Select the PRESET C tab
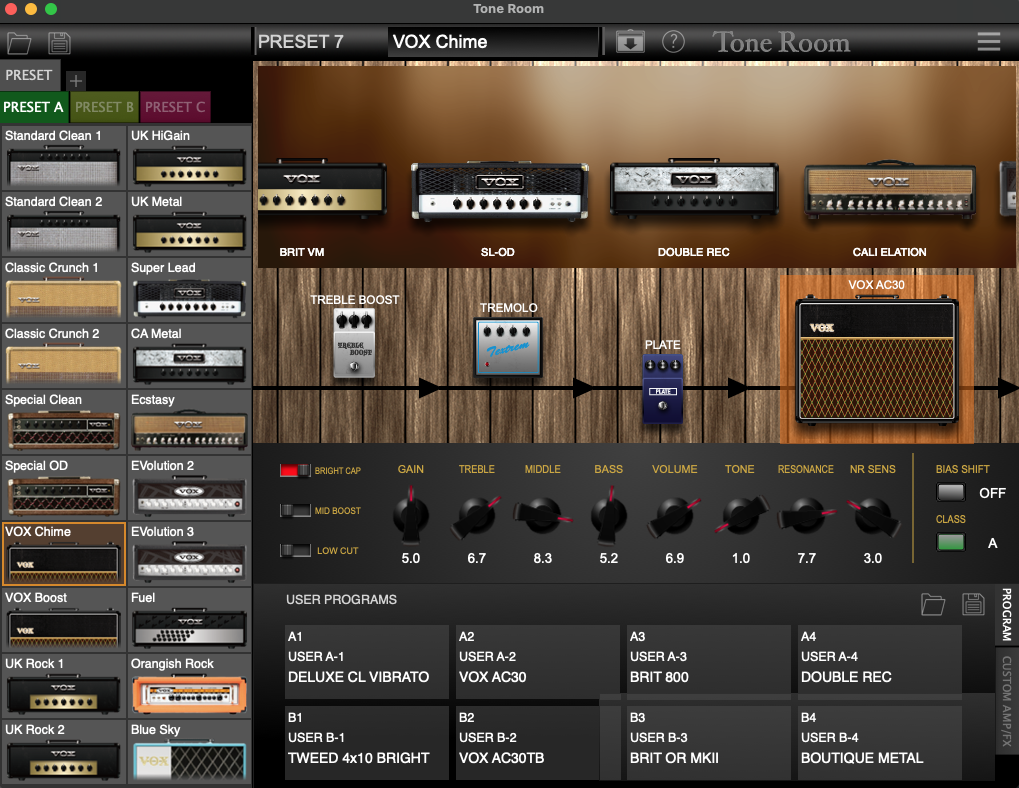This screenshot has height=788, width=1019. click(175, 107)
